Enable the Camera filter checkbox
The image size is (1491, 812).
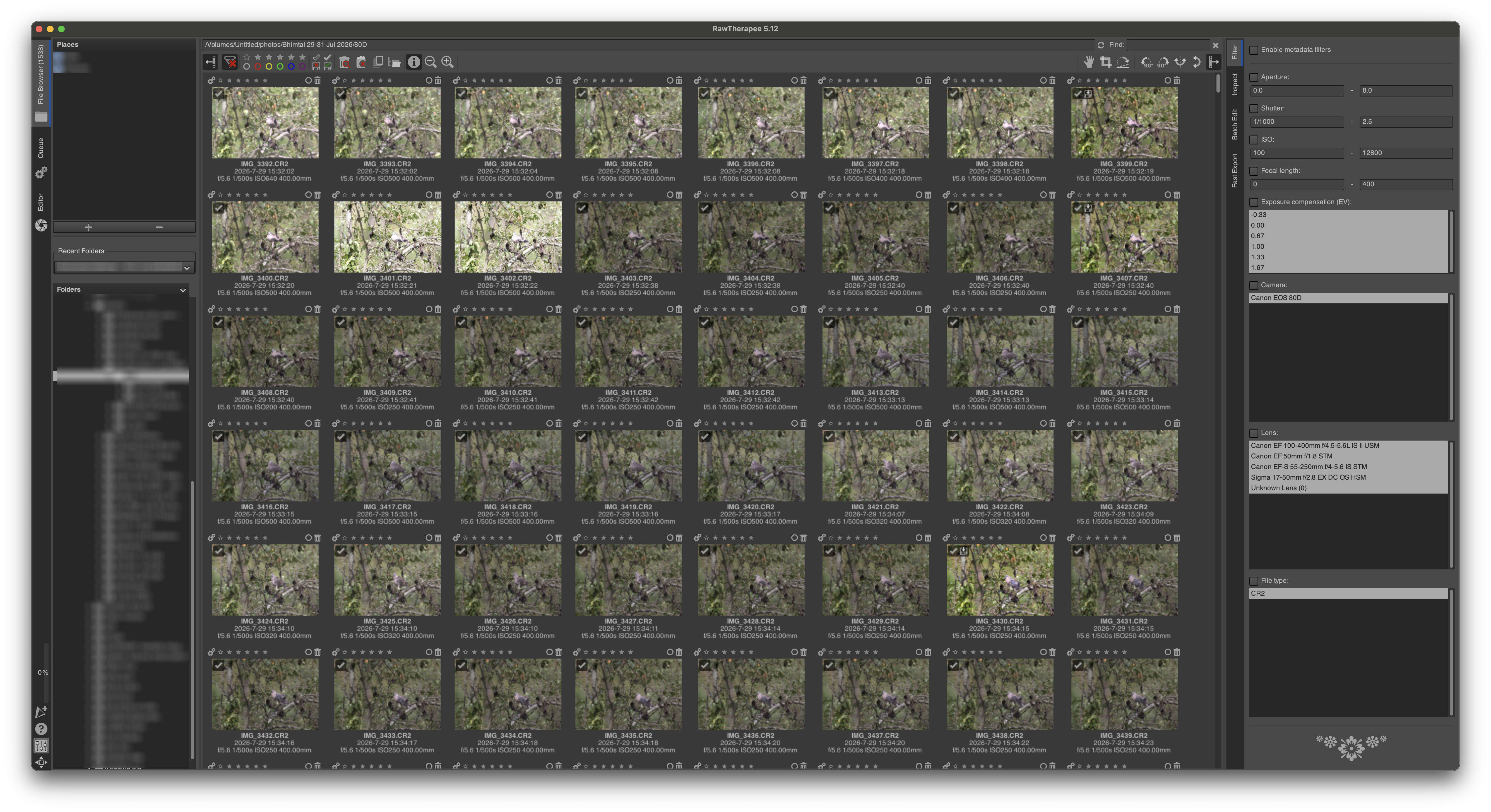tap(1254, 285)
